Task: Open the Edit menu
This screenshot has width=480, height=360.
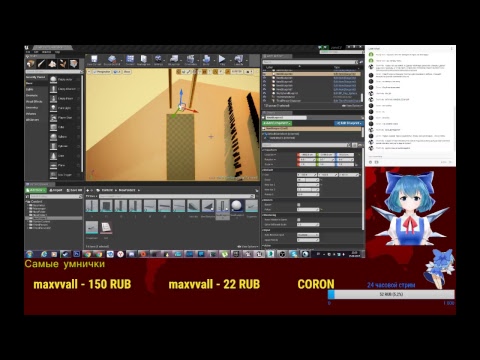Action: coord(36,52)
